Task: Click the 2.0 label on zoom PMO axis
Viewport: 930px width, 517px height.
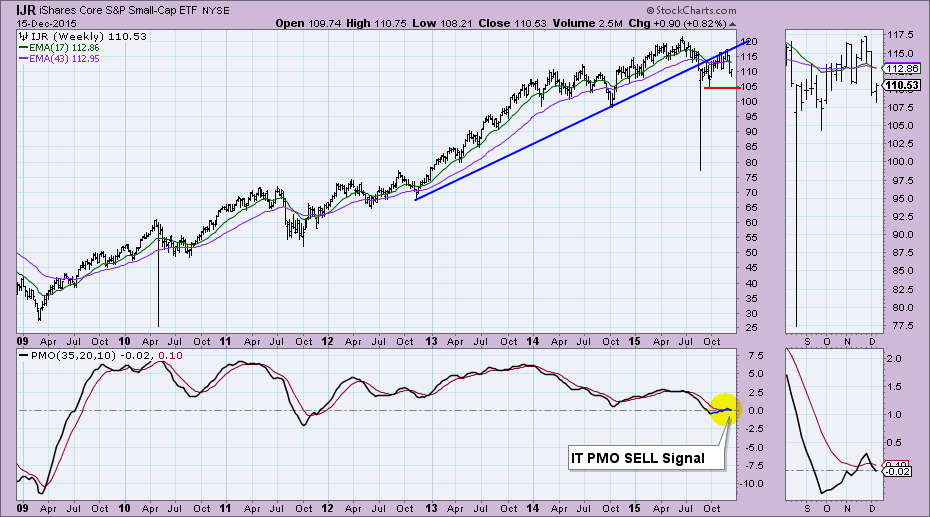Action: coord(894,359)
